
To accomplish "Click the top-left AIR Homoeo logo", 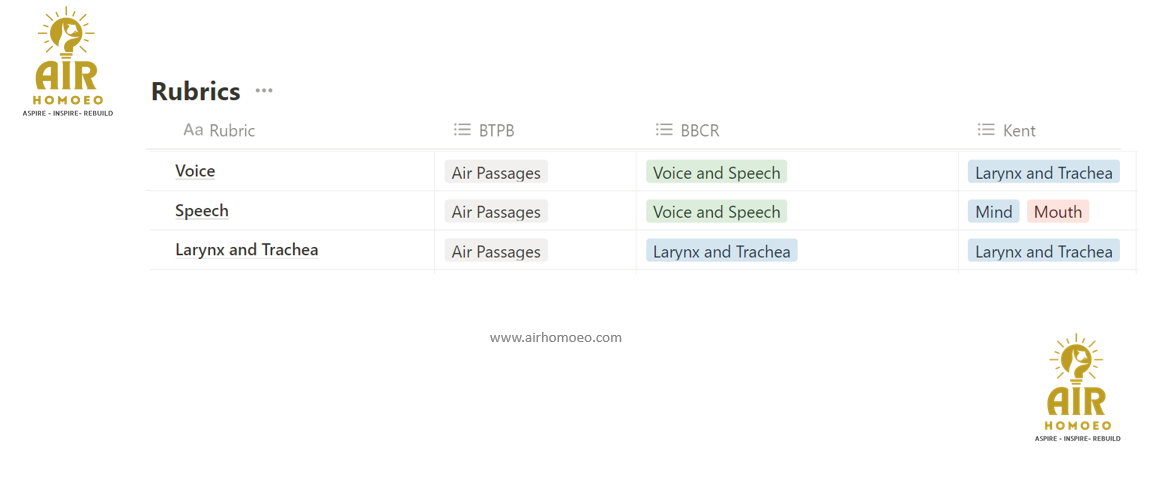I will pos(67,62).
